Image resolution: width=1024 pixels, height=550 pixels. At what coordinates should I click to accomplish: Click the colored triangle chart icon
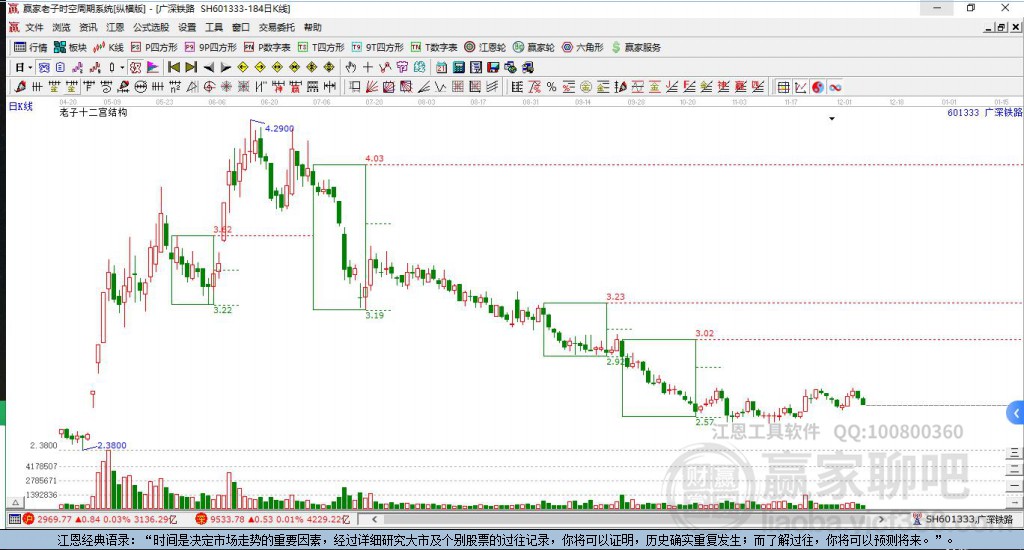tap(153, 67)
